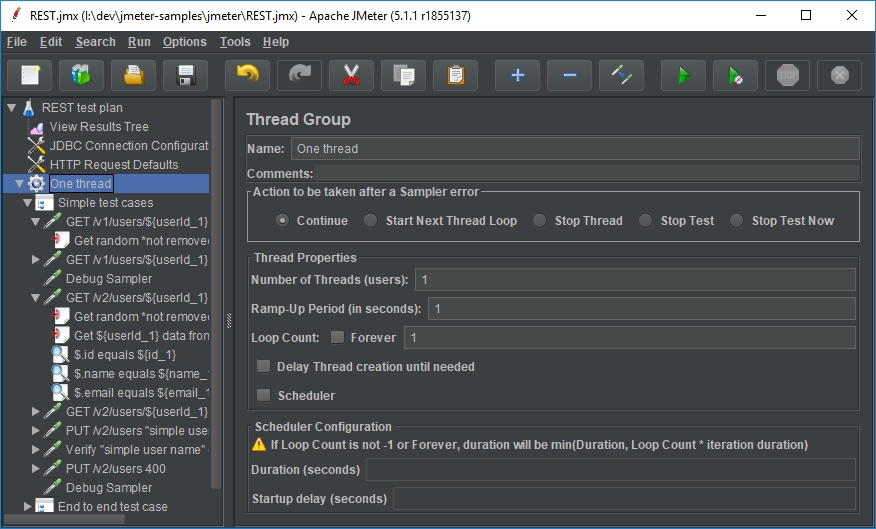Collapse the REST test plan node

pyautogui.click(x=12, y=108)
